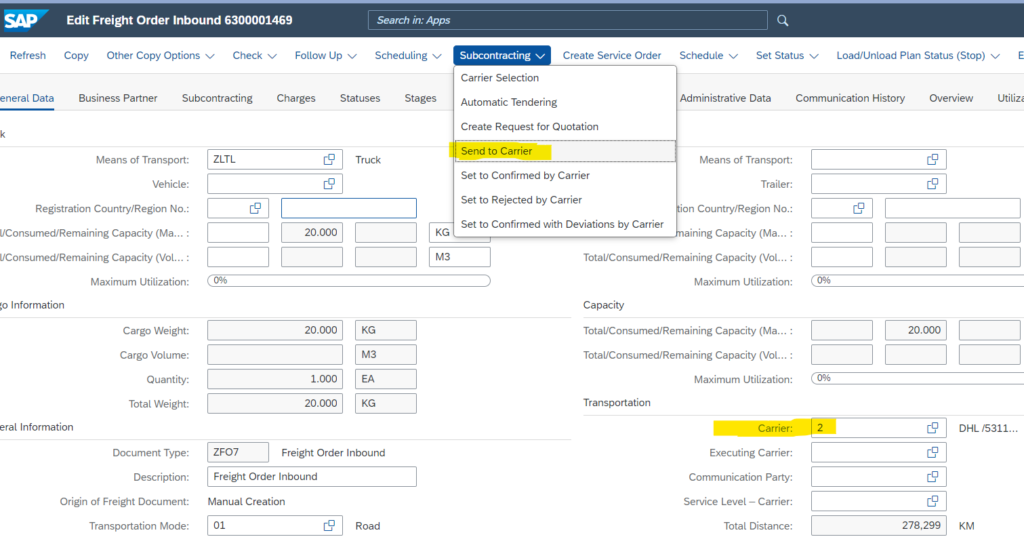Click value help icon in Trailer field
1024x537 pixels.
[x=932, y=184]
